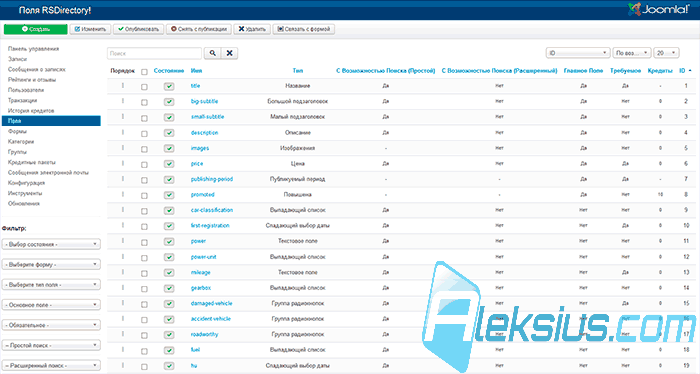Click the green Создать button

[x=36, y=29]
